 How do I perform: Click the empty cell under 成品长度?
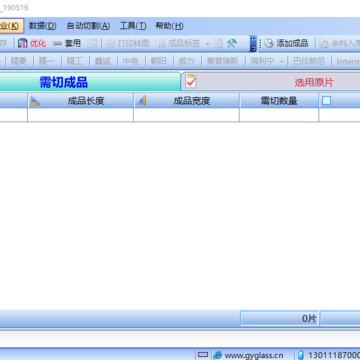80,115
